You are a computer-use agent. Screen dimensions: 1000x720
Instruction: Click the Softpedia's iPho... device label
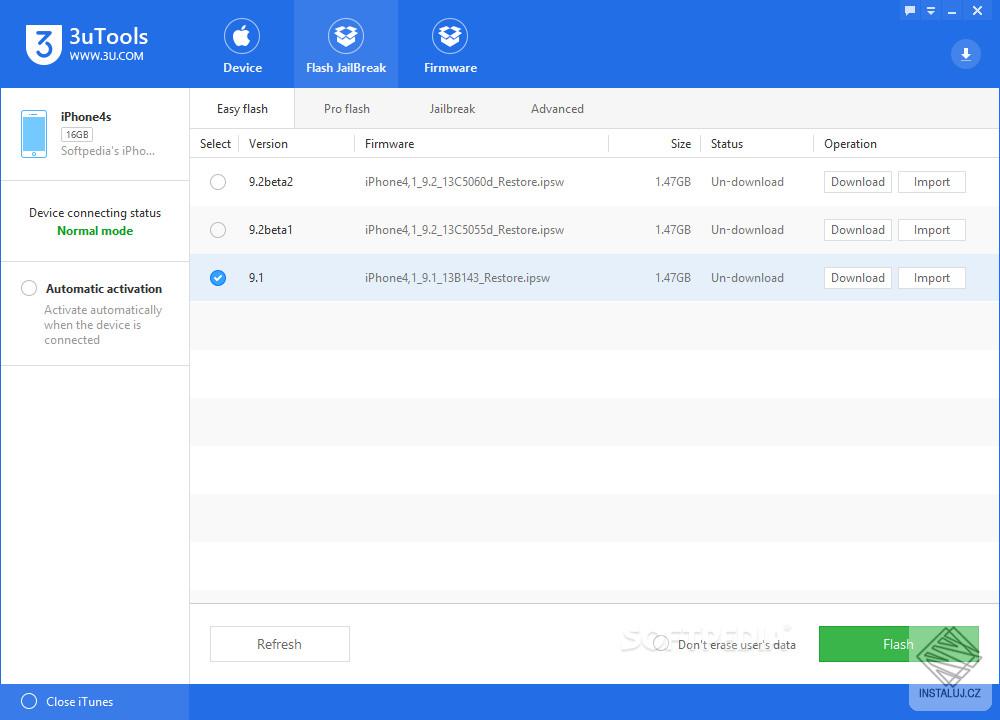[x=108, y=151]
